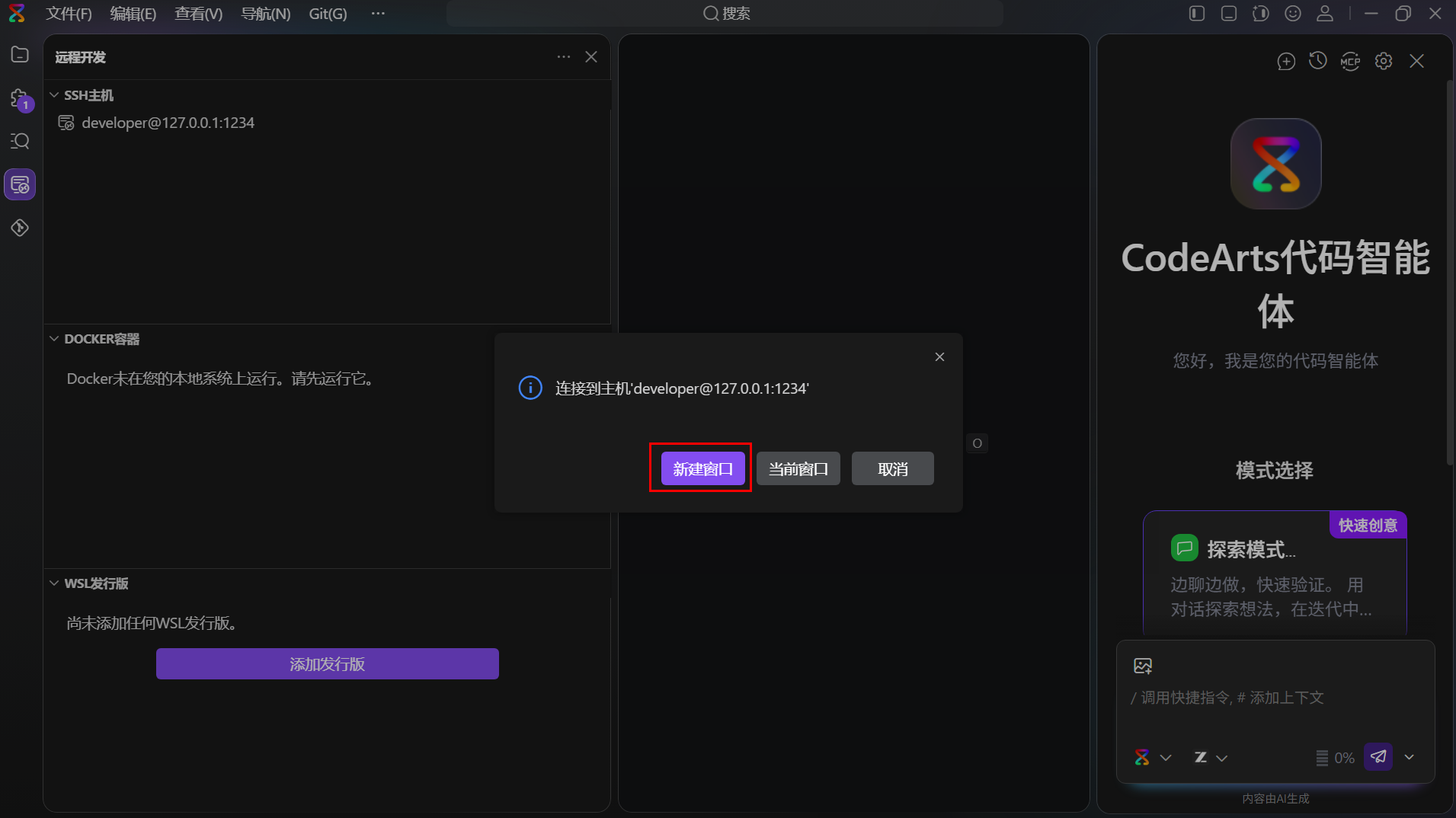
Task: Open the 查看(V) menu
Action: click(x=199, y=14)
